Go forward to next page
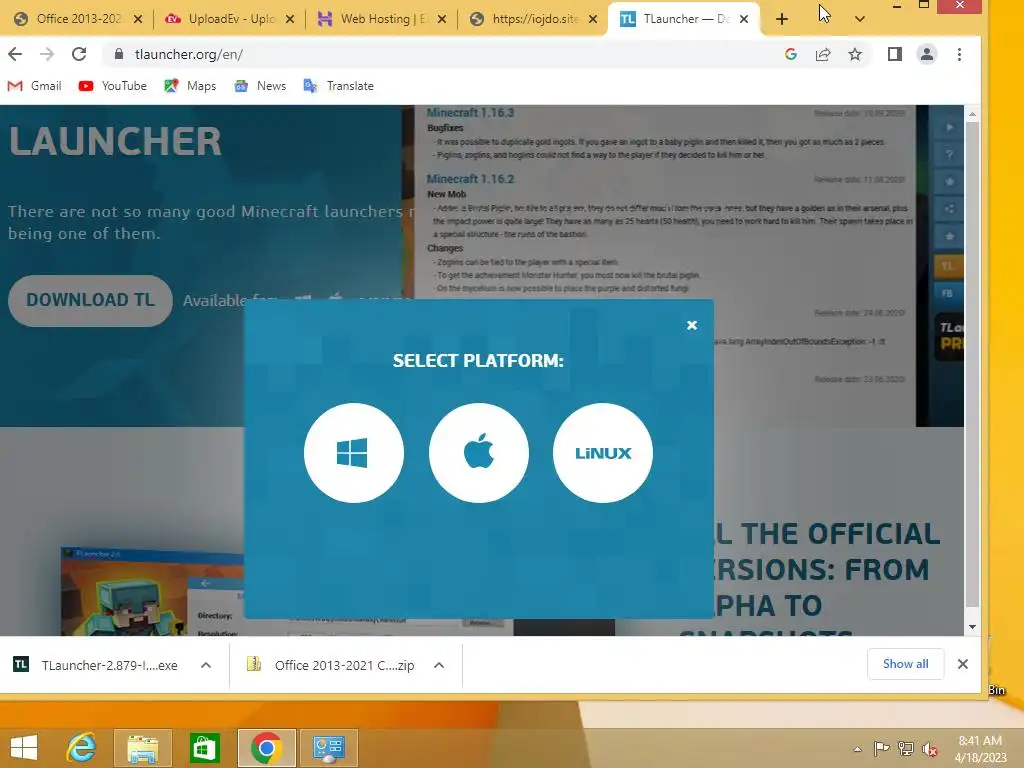The height and width of the screenshot is (768, 1024). 47,54
